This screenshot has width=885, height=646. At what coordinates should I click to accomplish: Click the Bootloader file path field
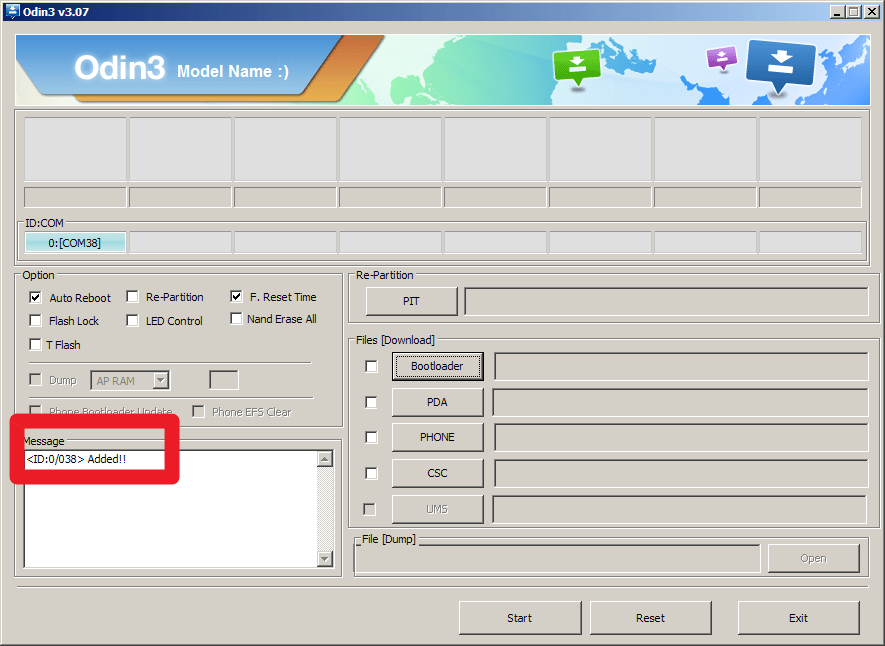click(x=681, y=366)
